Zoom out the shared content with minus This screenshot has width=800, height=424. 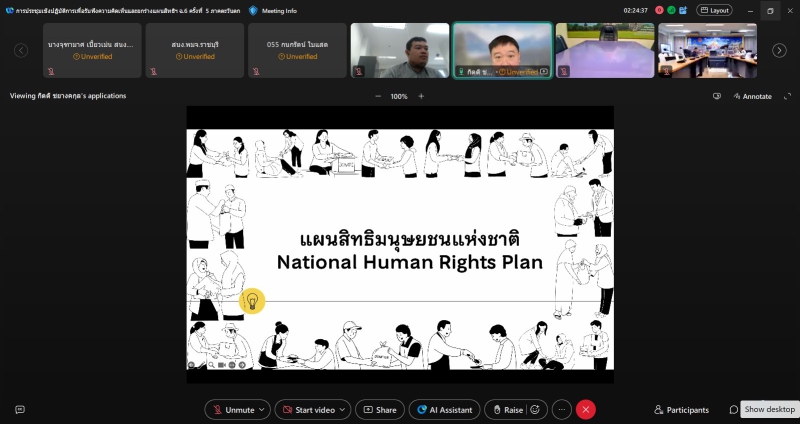[378, 96]
